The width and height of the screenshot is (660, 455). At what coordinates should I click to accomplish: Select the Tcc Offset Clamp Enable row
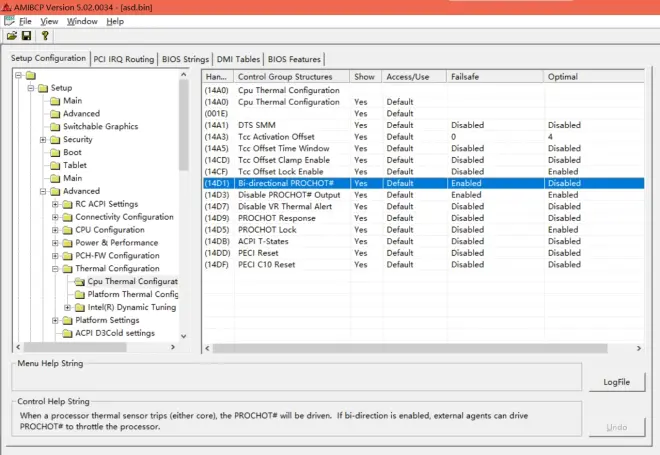pyautogui.click(x=423, y=160)
